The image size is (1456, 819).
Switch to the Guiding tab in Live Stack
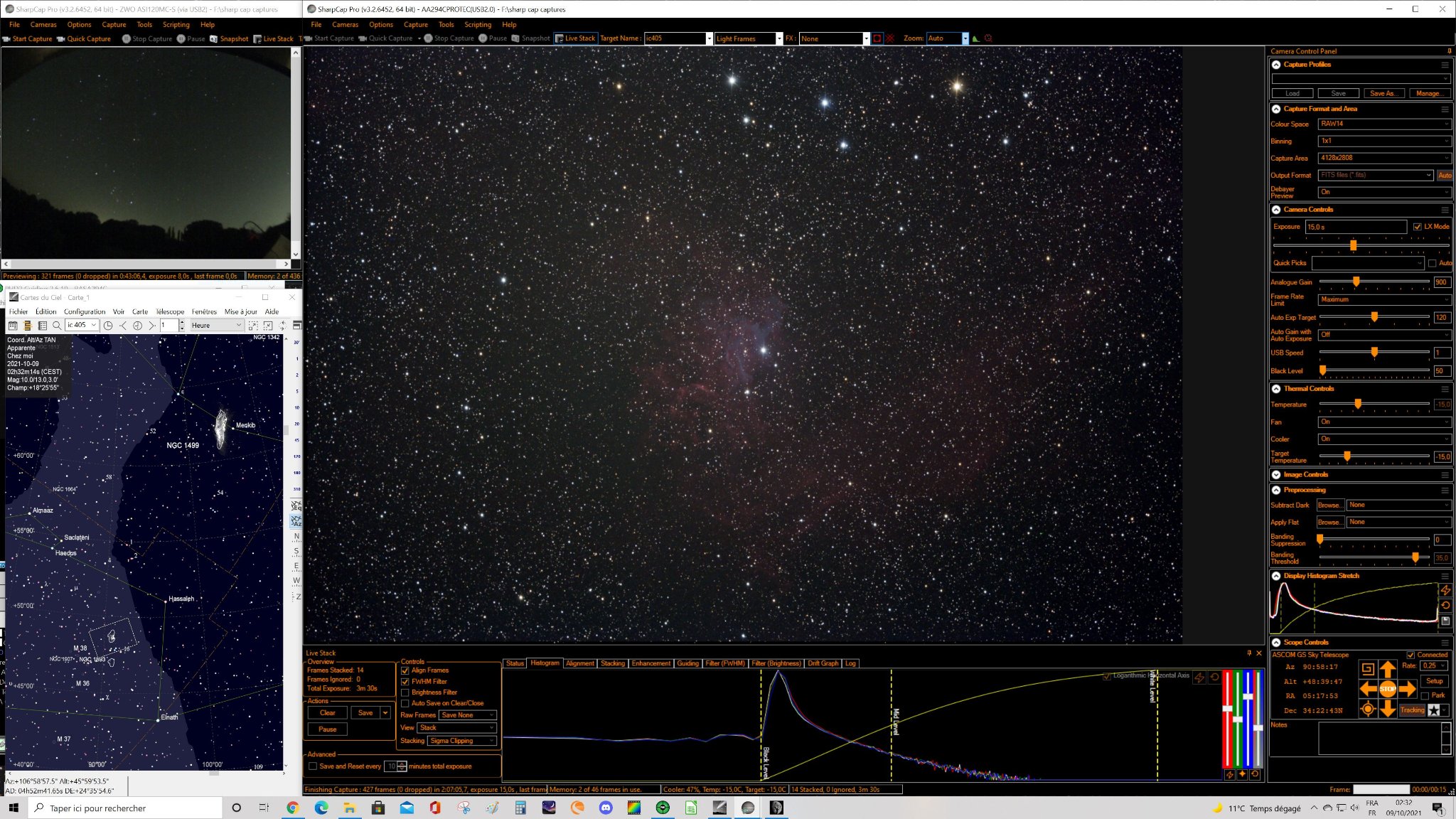click(x=687, y=663)
